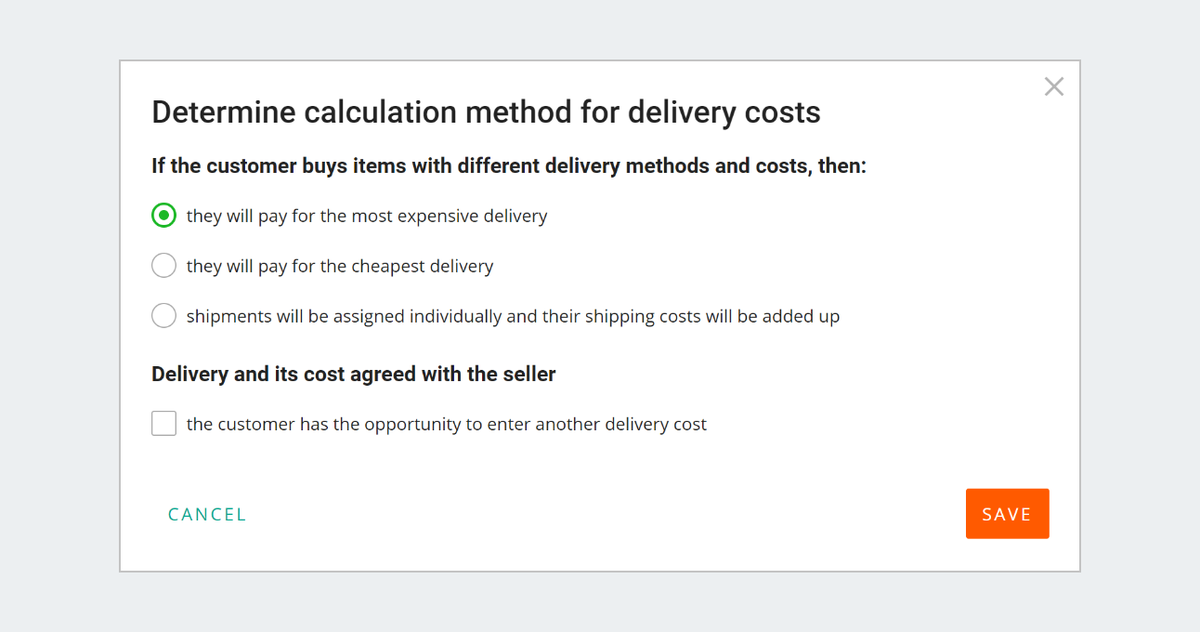Image resolution: width=1200 pixels, height=632 pixels.
Task: Click the "customer has the opportunity" checkbox label
Action: point(446,424)
